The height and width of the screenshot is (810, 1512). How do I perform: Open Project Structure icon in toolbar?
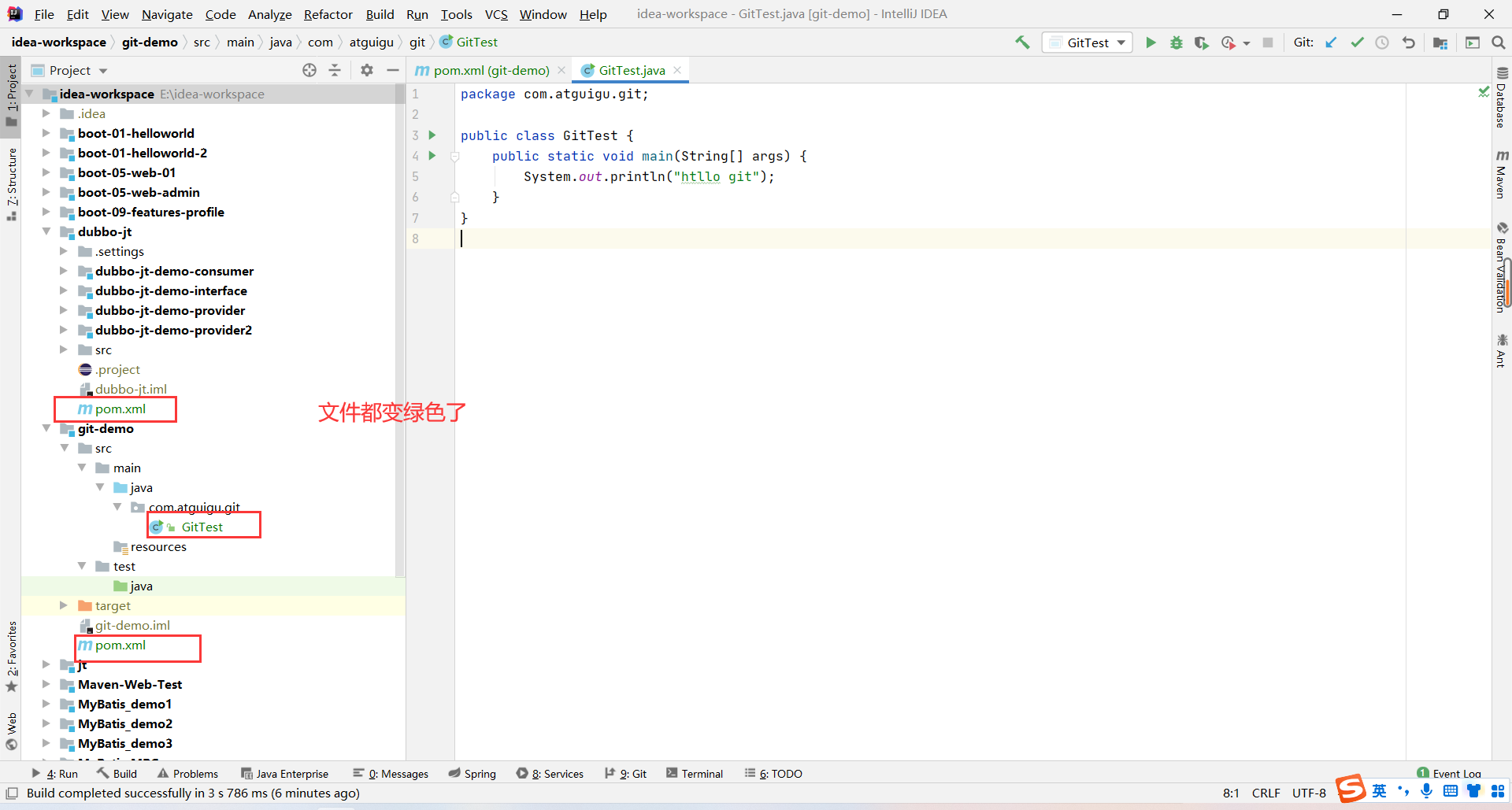pos(1440,43)
